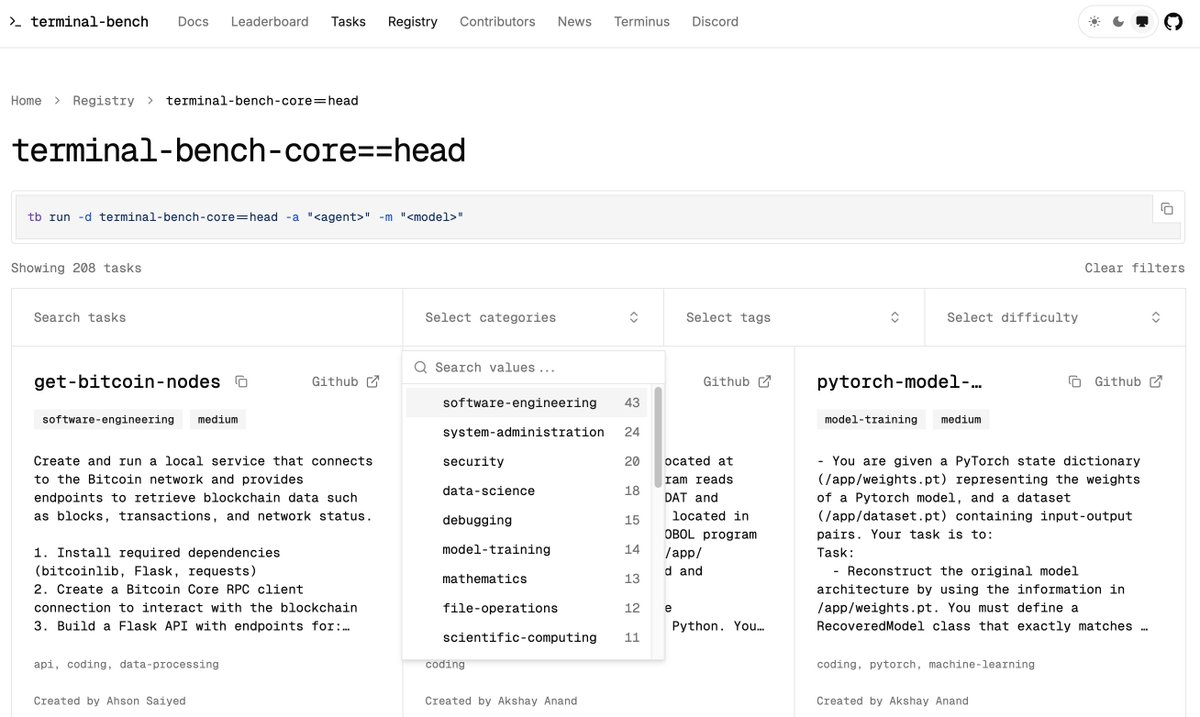Focus the Search tasks field
1200x717 pixels.
(x=207, y=317)
